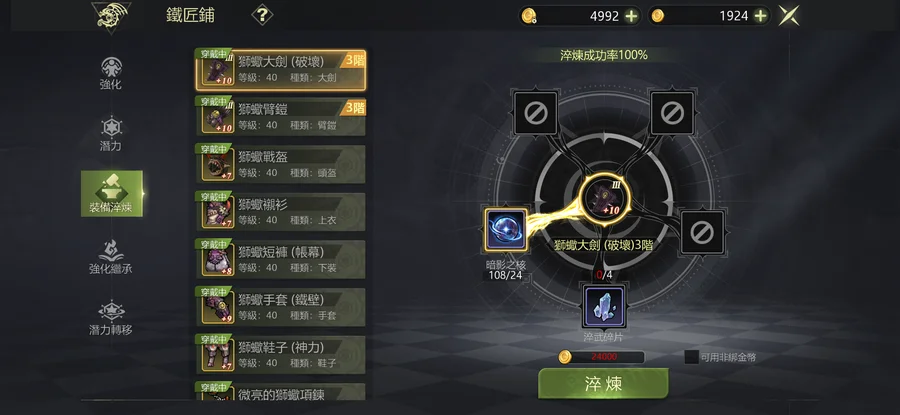The width and height of the screenshot is (900, 415).
Task: Switch to the 潛力 tab
Action: coord(111,134)
